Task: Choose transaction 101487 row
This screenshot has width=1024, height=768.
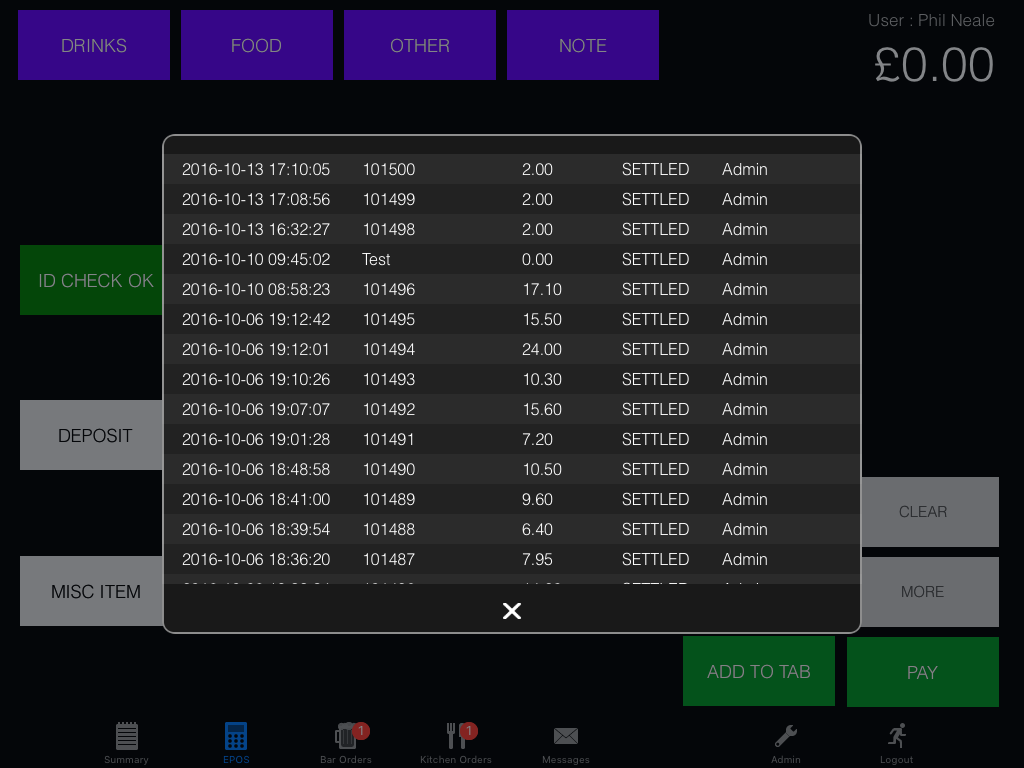Action: coord(511,560)
